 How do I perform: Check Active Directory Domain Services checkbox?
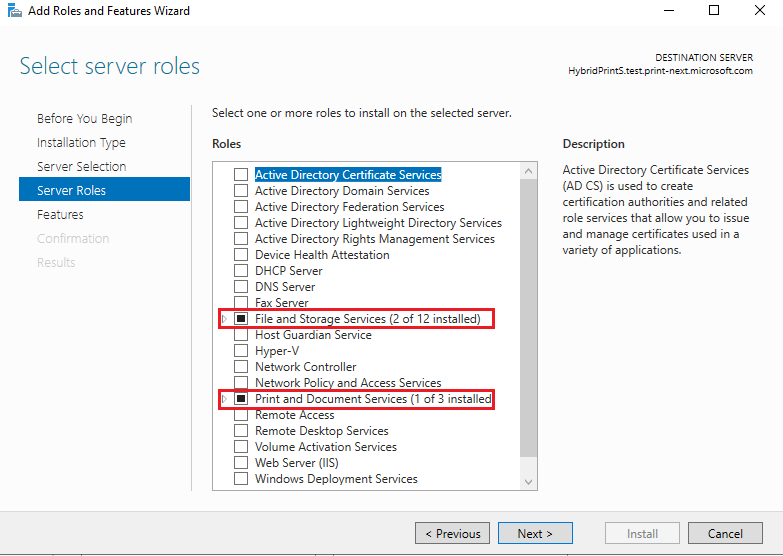pyautogui.click(x=241, y=190)
